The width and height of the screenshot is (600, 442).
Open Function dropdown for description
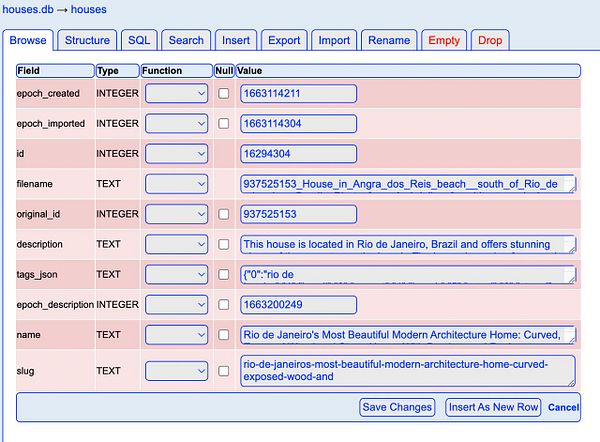point(176,244)
